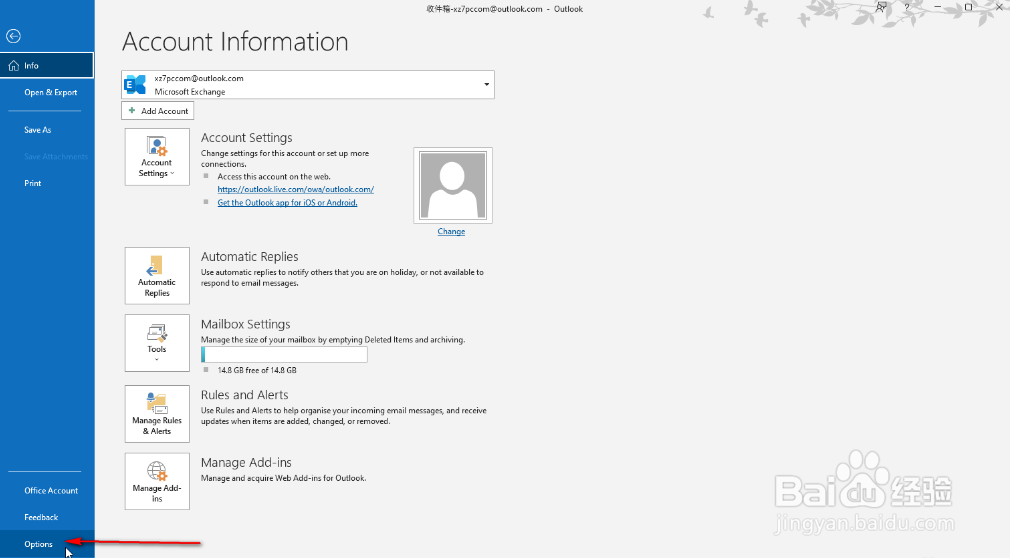Click the feedback person icon in title bar
This screenshot has width=1010, height=558.
point(881,8)
